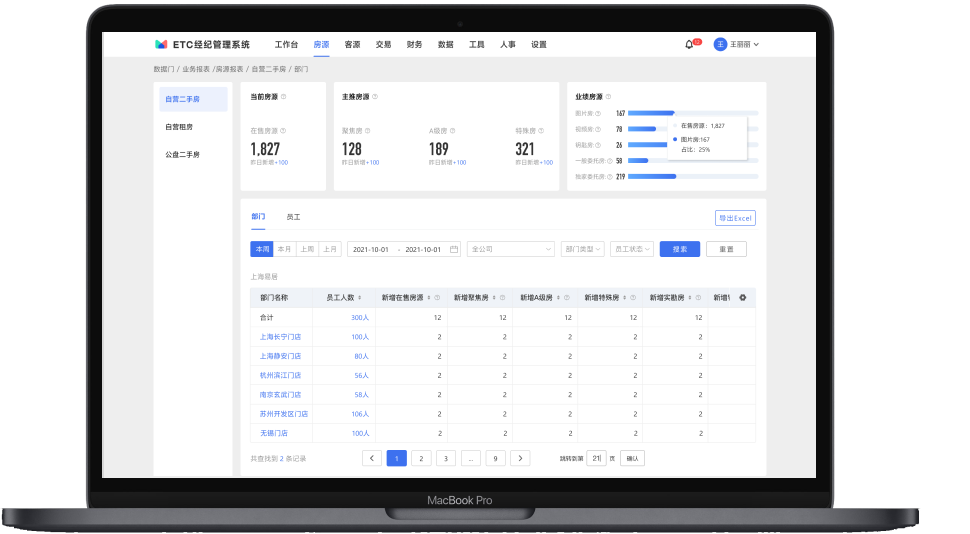Open the 交易 menu

click(x=384, y=45)
